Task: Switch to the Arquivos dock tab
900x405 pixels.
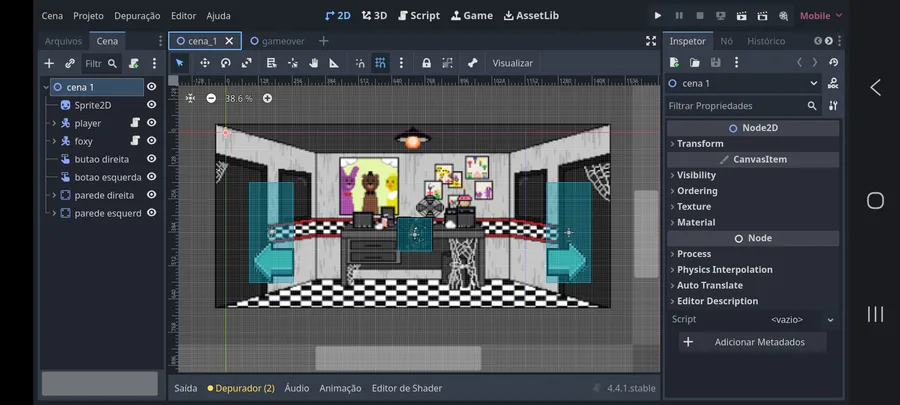Action: pos(63,41)
